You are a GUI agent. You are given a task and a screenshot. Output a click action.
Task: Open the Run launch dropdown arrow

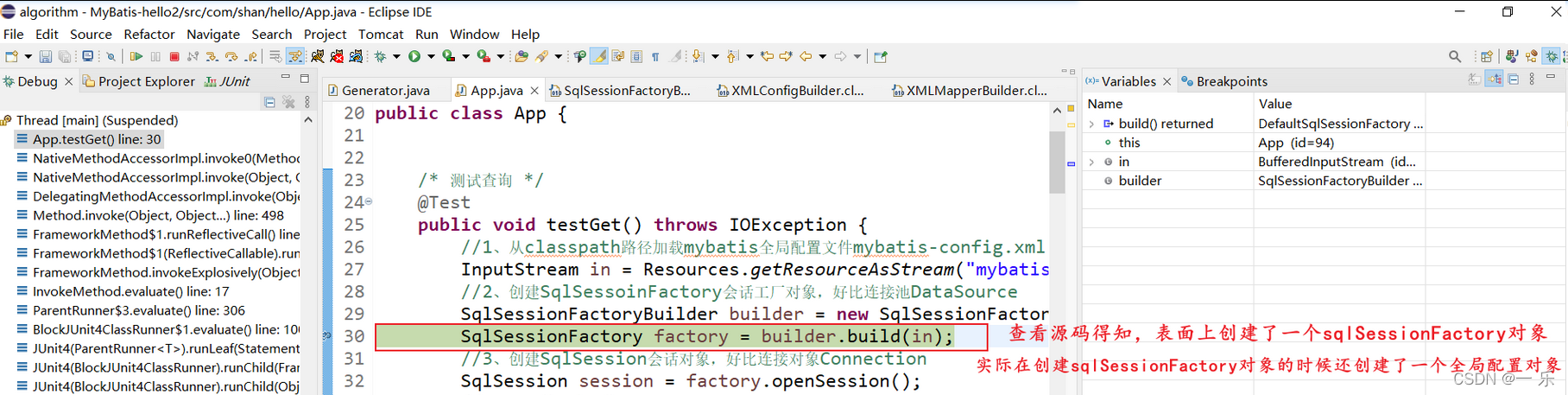coord(432,56)
